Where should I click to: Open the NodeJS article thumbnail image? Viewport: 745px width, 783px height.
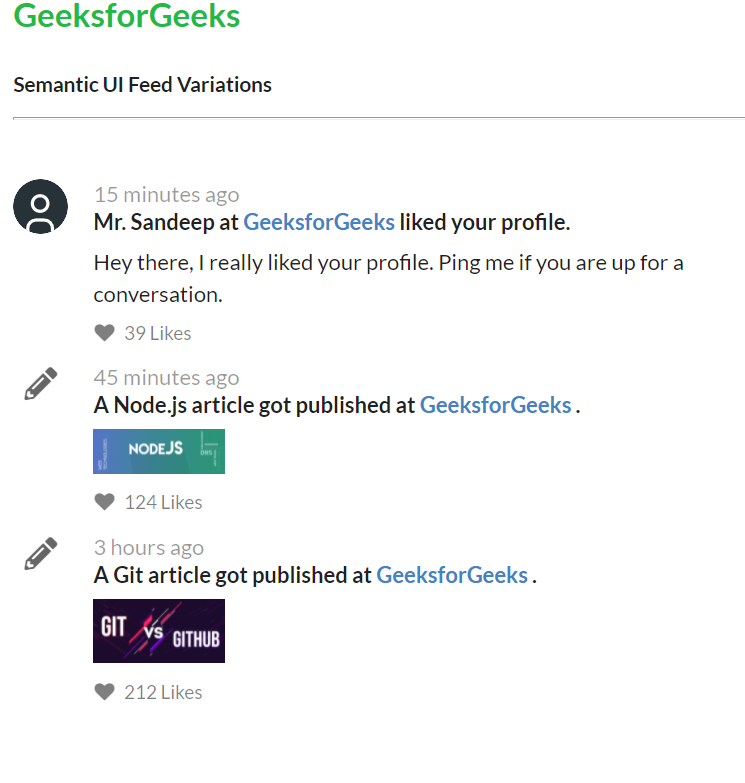[159, 451]
